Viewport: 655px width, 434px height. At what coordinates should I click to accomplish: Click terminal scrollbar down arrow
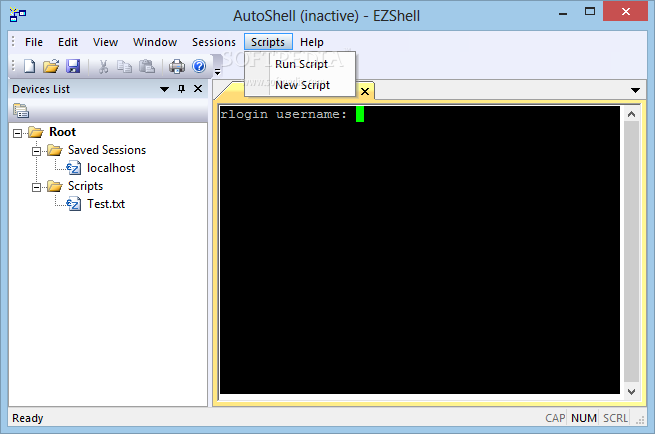(x=631, y=391)
